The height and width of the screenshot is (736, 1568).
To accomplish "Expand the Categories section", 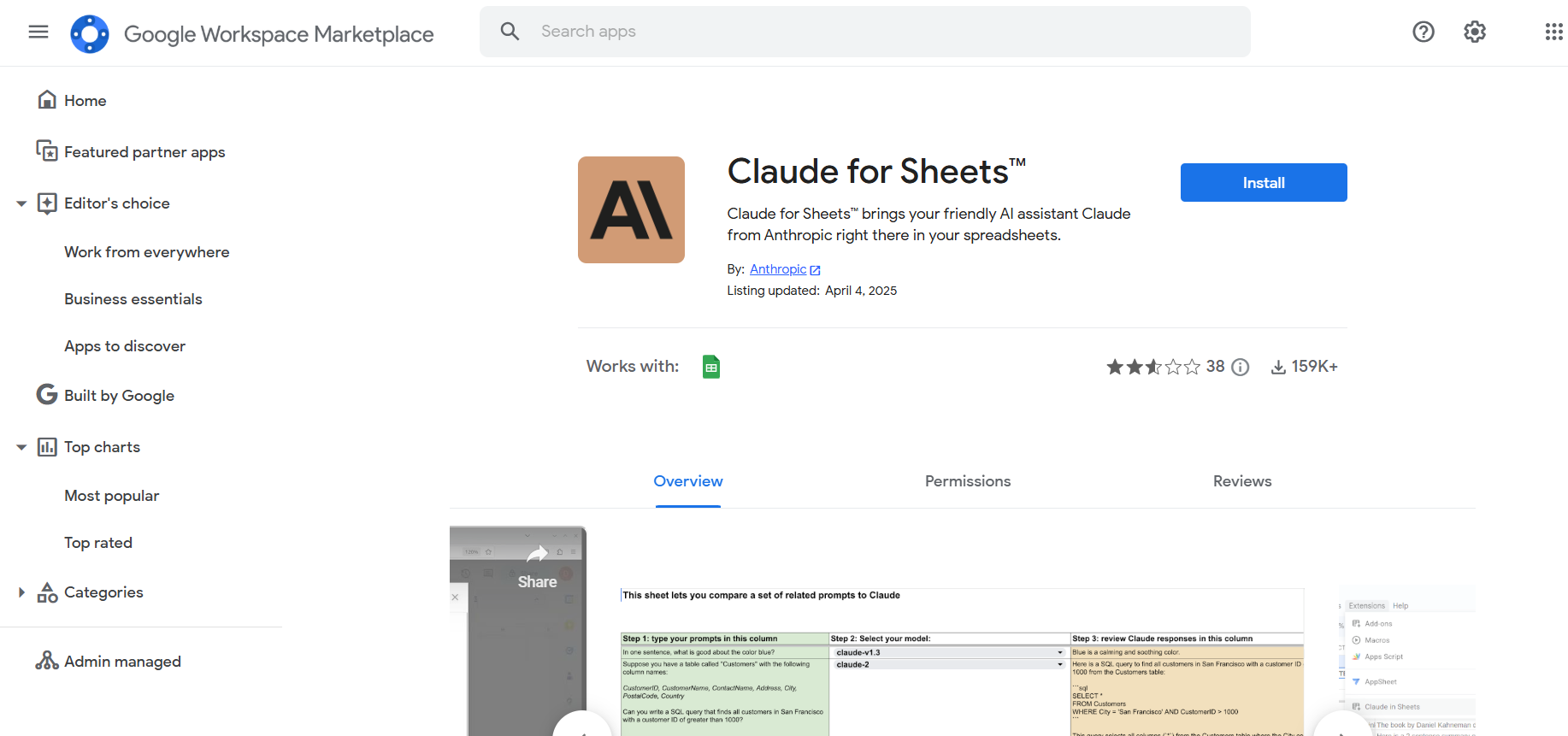I will [21, 592].
